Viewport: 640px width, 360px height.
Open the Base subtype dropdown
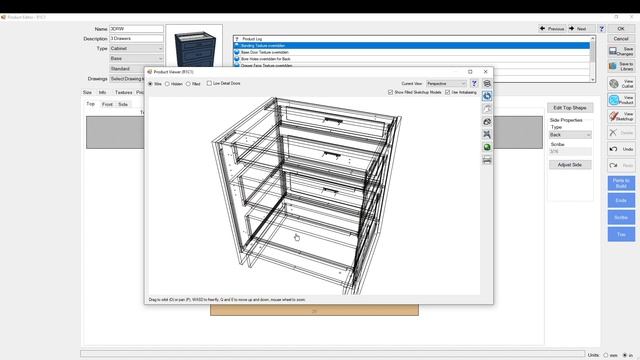tap(136, 58)
